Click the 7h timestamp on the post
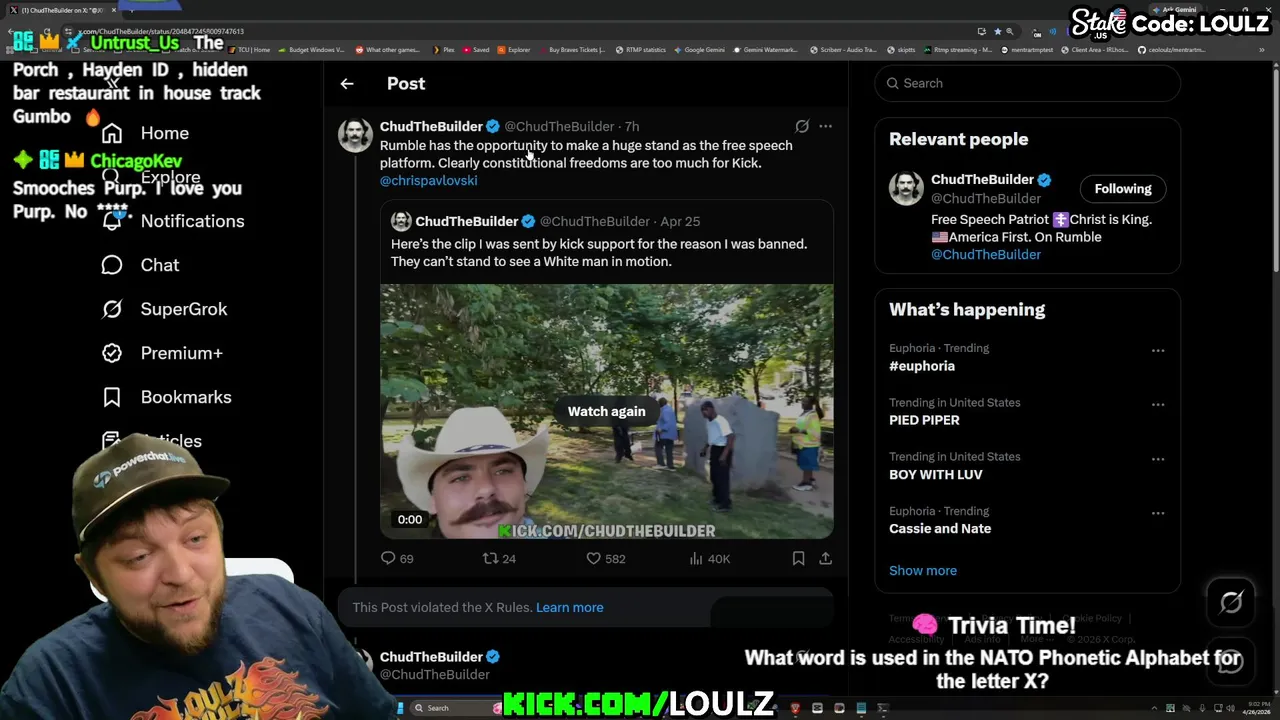 click(x=632, y=126)
